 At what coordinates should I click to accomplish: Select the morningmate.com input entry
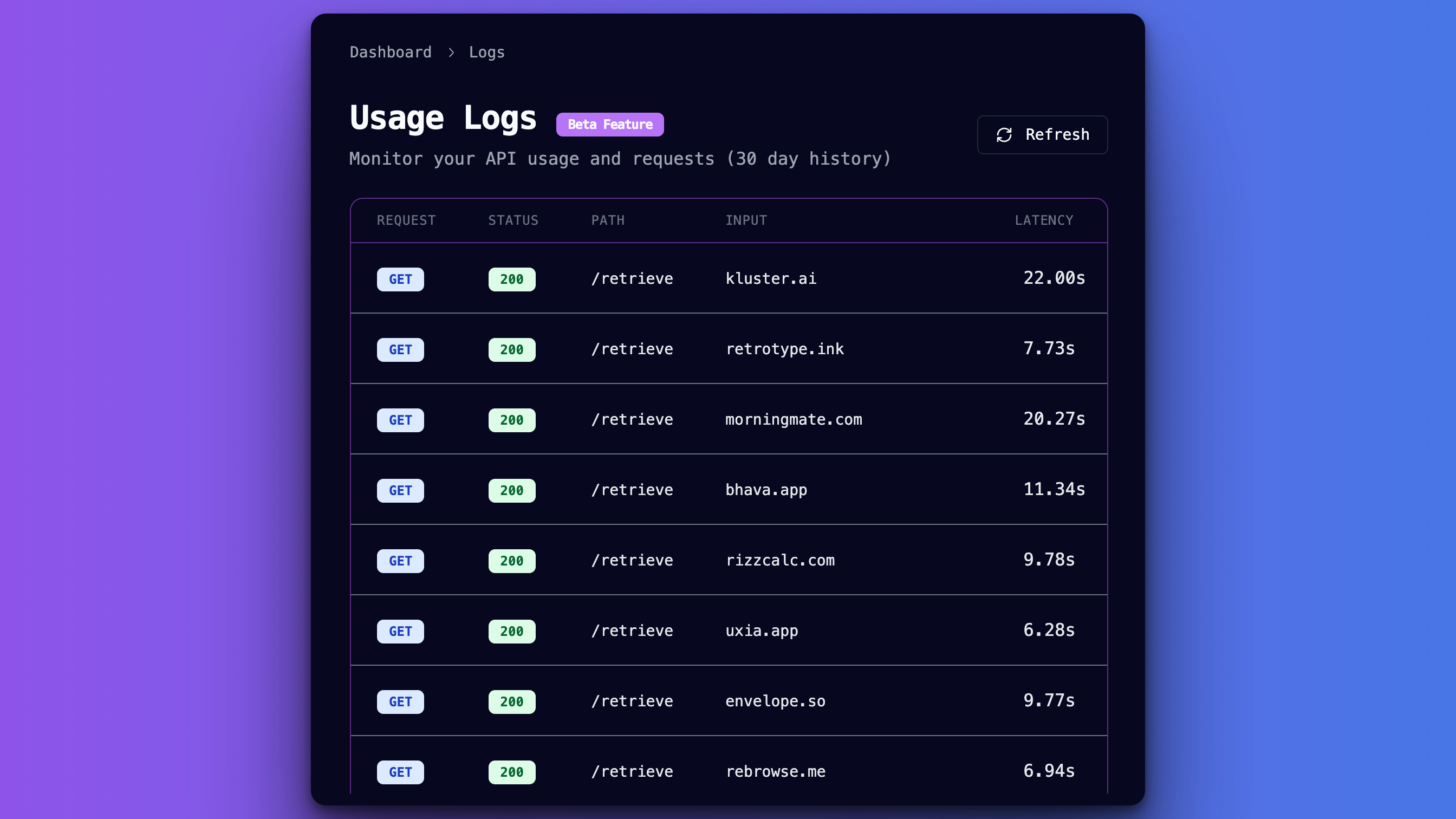click(x=794, y=419)
